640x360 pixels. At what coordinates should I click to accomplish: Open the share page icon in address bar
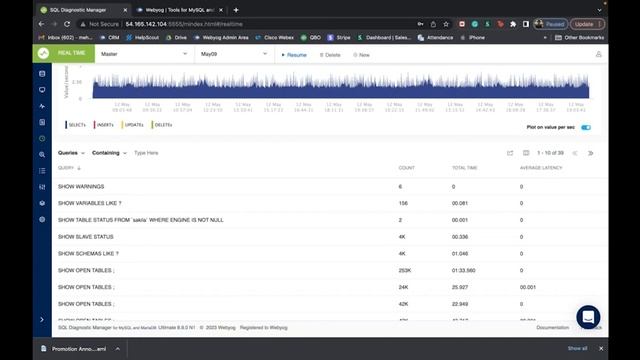point(433,24)
